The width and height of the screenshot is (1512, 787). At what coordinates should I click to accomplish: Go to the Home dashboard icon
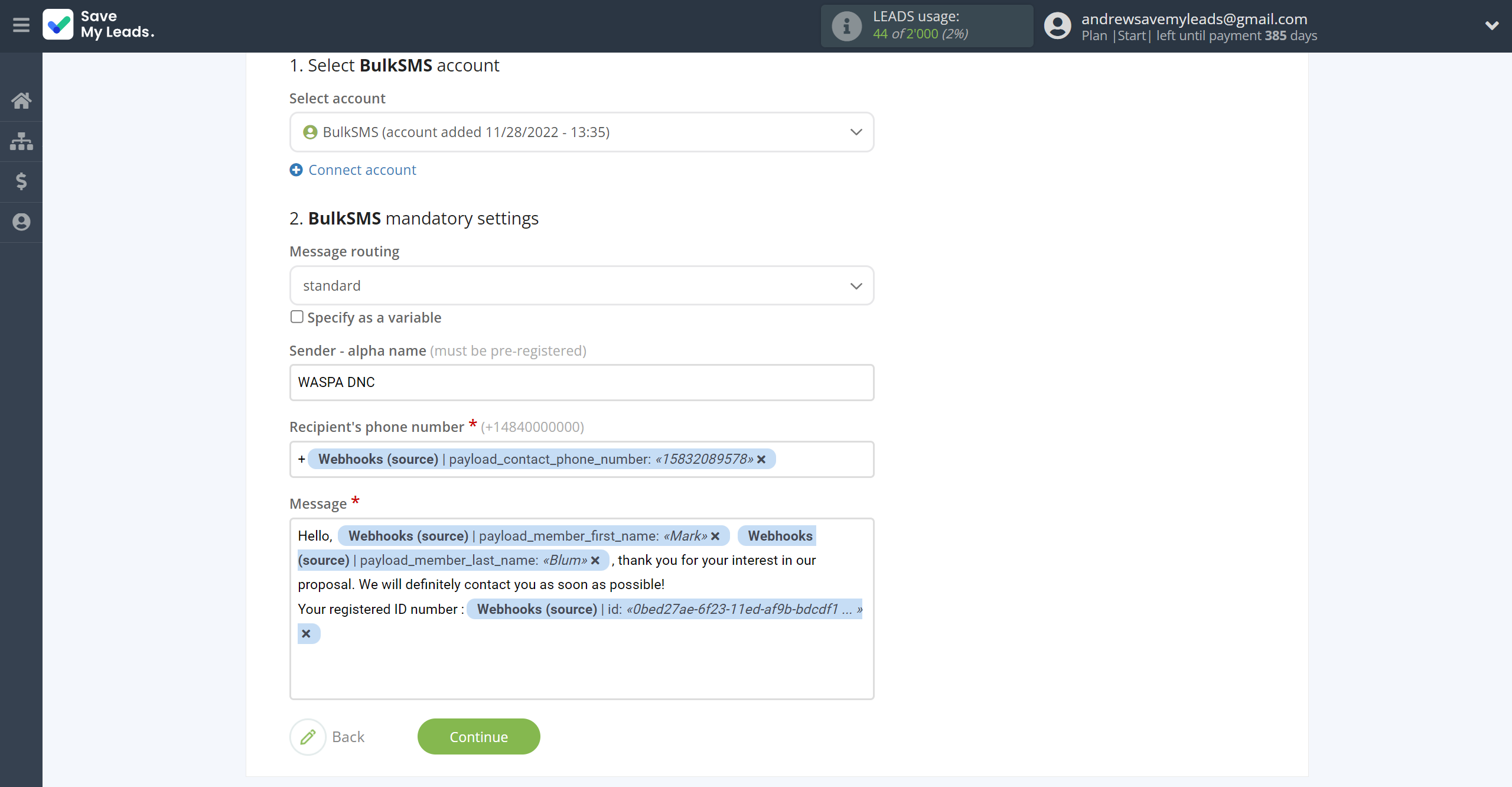click(x=21, y=100)
